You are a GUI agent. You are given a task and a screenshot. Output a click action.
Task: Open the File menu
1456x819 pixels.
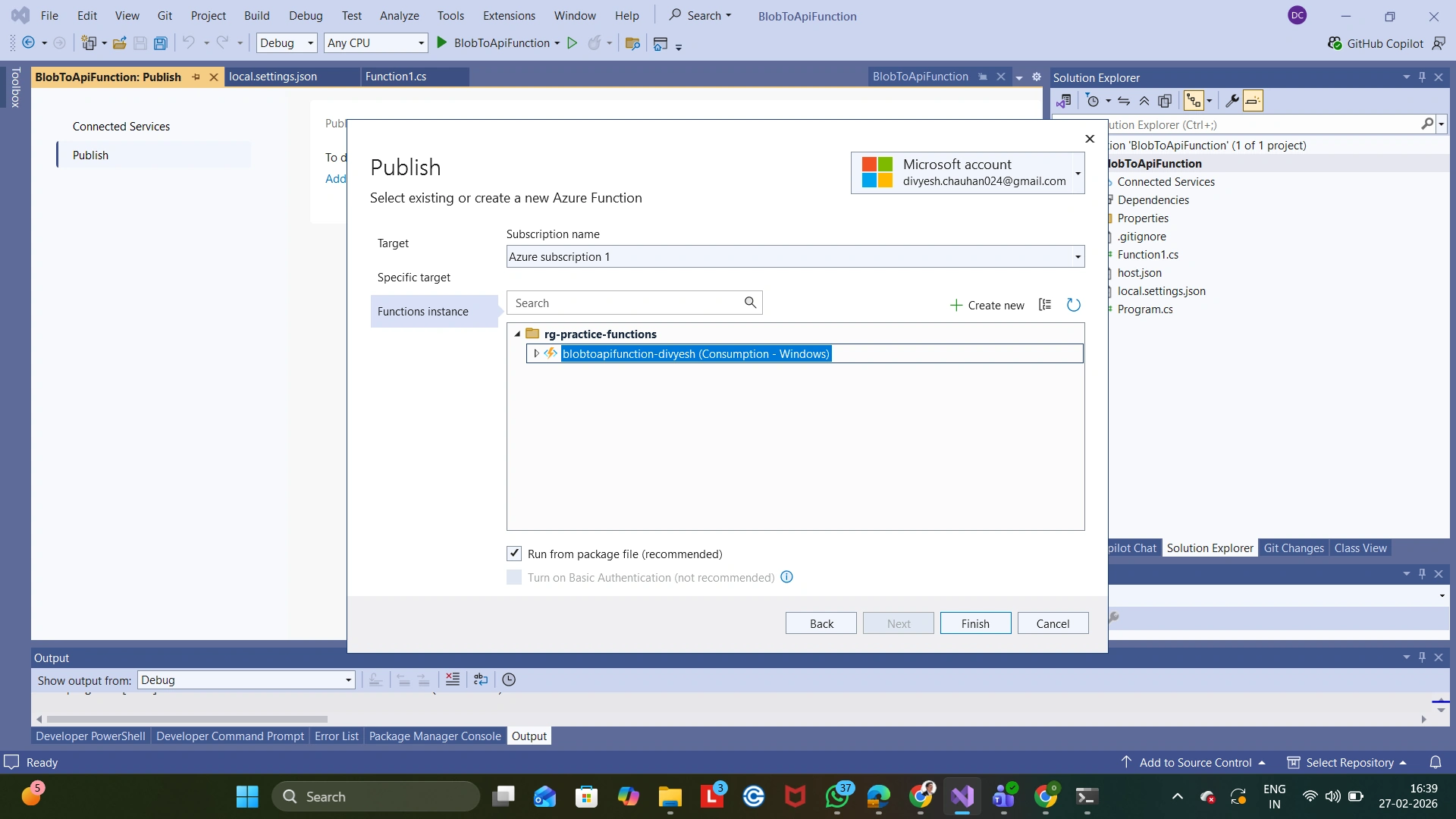(49, 16)
